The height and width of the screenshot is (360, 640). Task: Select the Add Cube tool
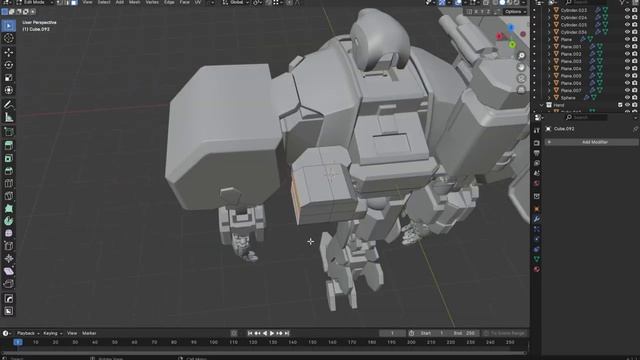pyautogui.click(x=9, y=132)
